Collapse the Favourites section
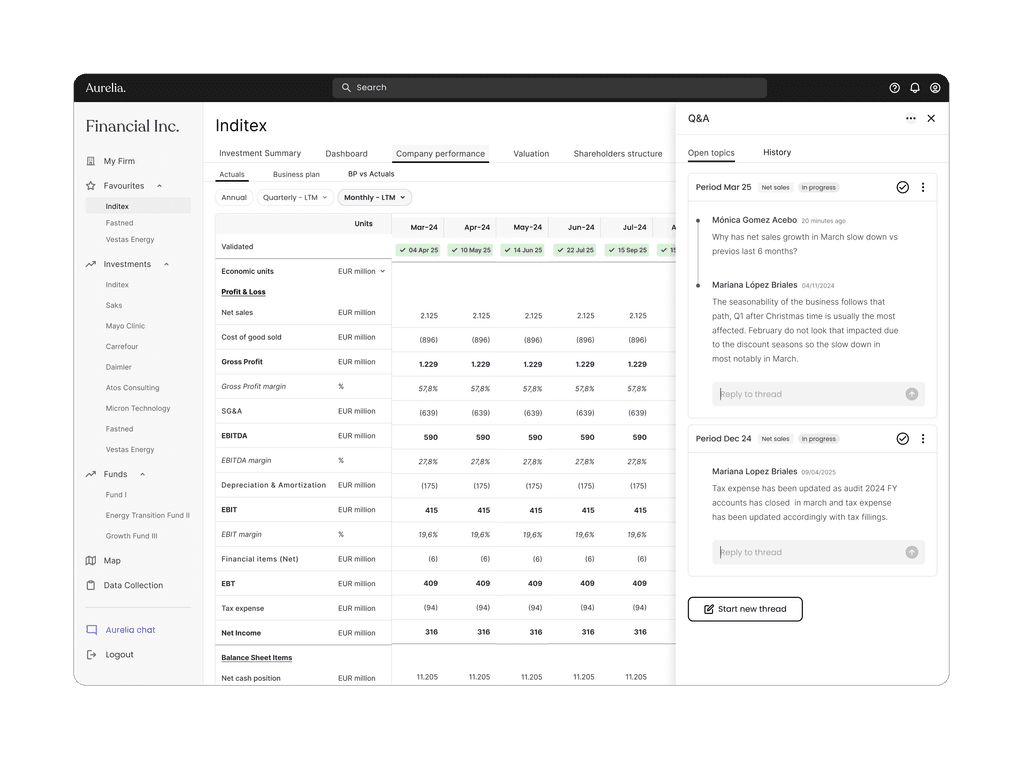 point(159,186)
